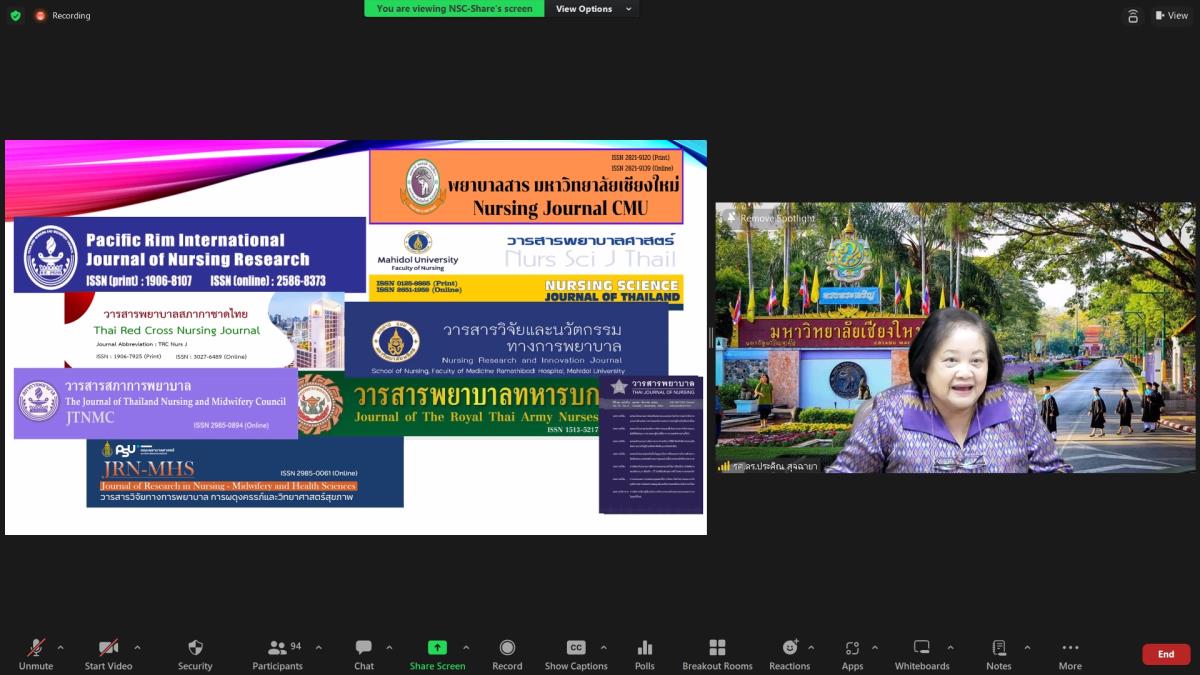Screen dimensions: 1200x675
Task: Open the View Options dropdown
Action: (x=594, y=9)
